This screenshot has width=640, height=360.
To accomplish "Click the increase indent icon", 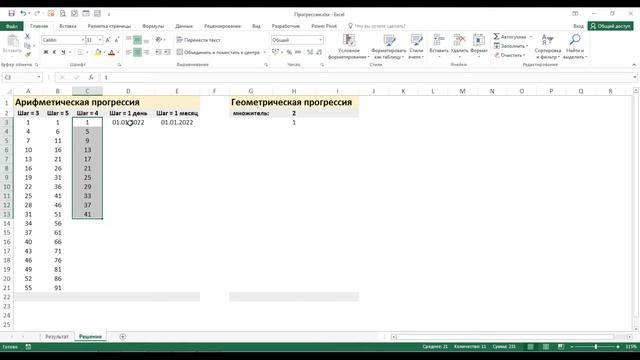I will 167,52.
